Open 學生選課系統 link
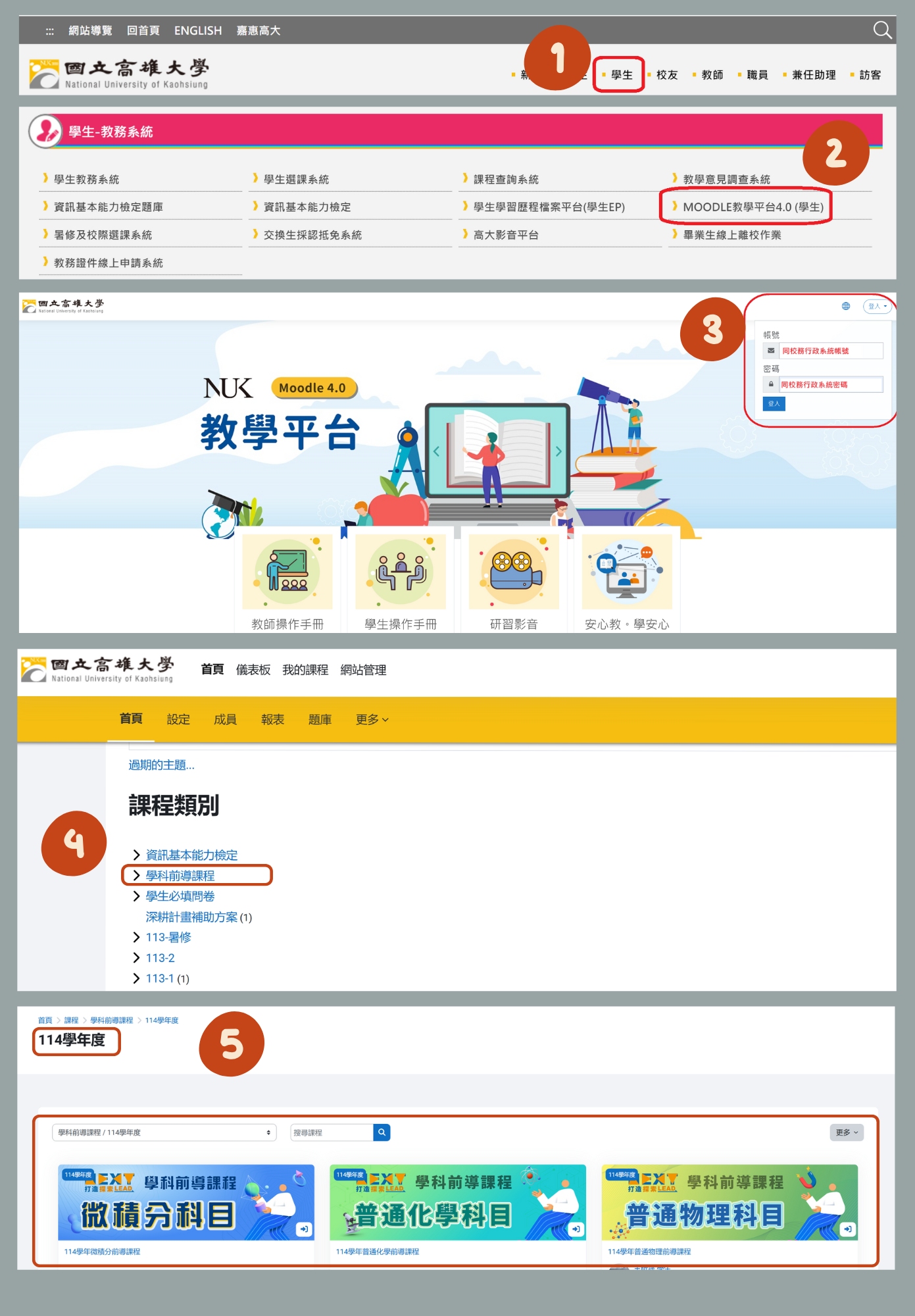This screenshot has height=1316, width=915. tap(296, 179)
